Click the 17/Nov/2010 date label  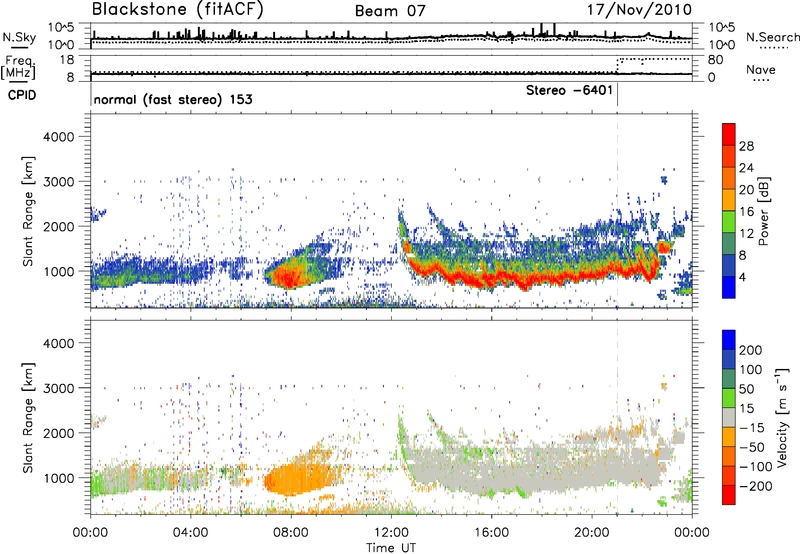point(639,10)
